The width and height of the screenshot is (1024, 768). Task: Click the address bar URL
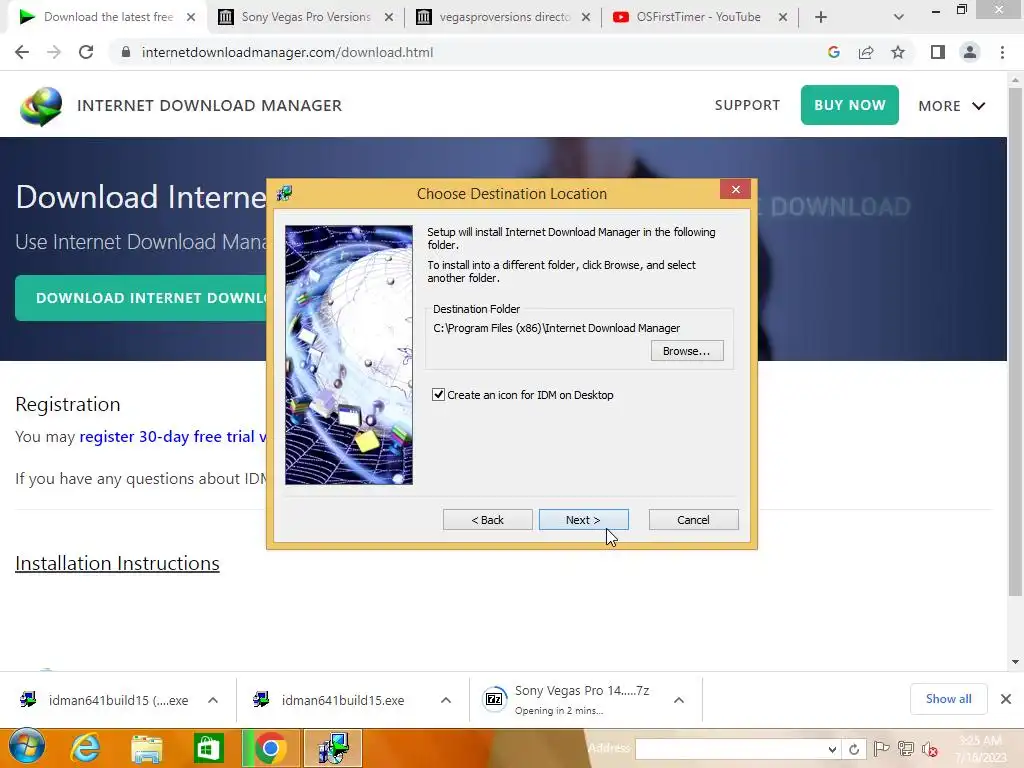click(x=287, y=52)
